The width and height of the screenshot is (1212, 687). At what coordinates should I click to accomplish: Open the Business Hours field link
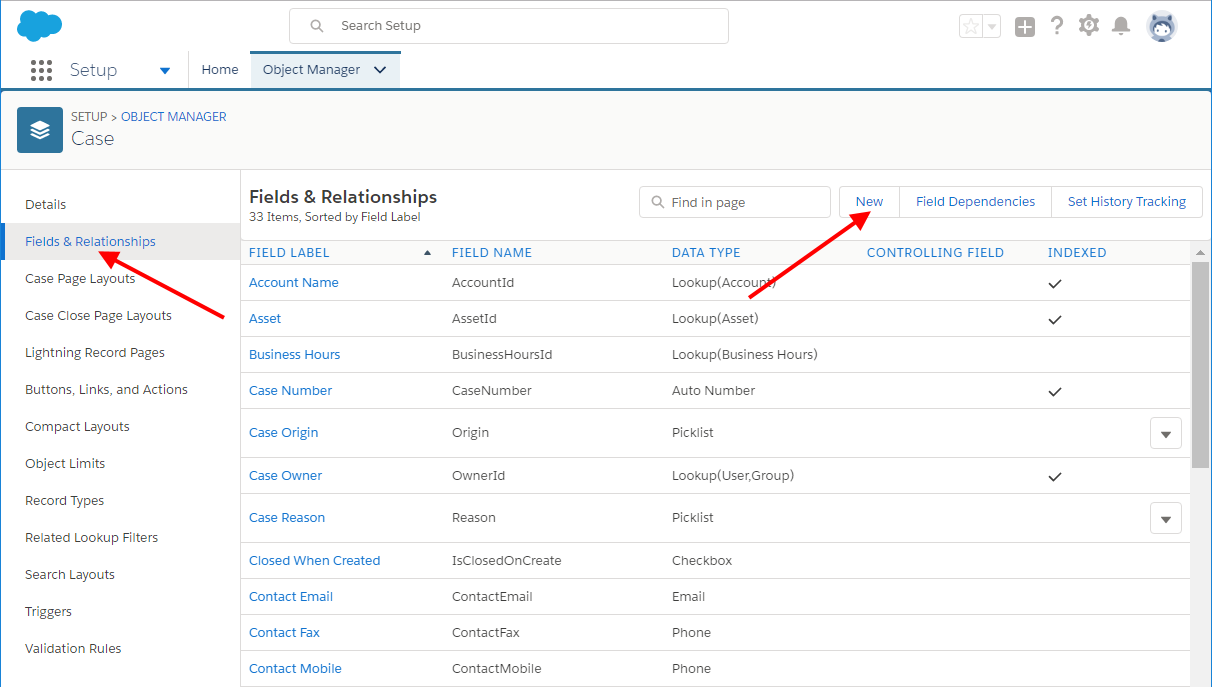click(294, 354)
